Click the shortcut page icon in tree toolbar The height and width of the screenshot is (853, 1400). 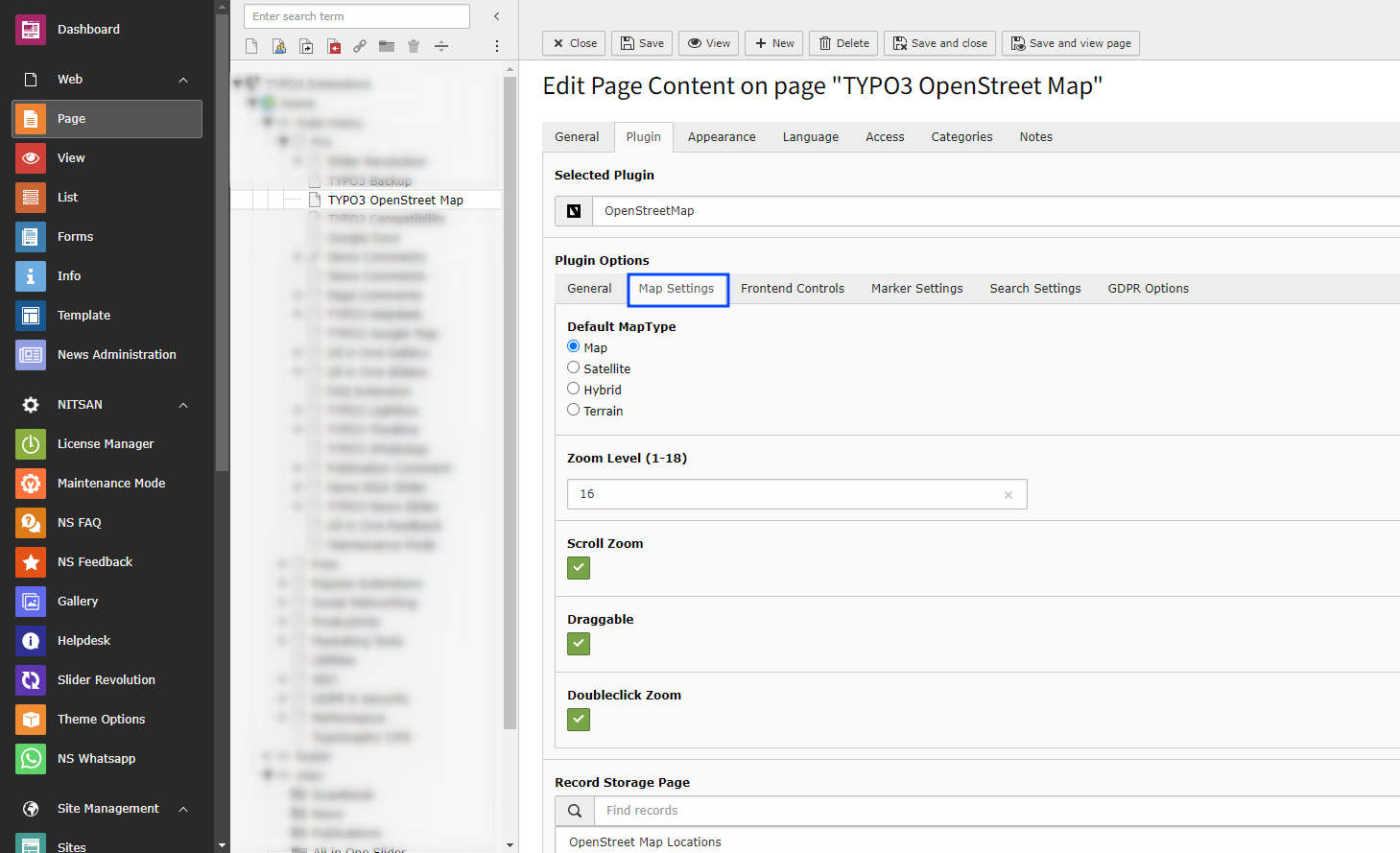pos(306,46)
